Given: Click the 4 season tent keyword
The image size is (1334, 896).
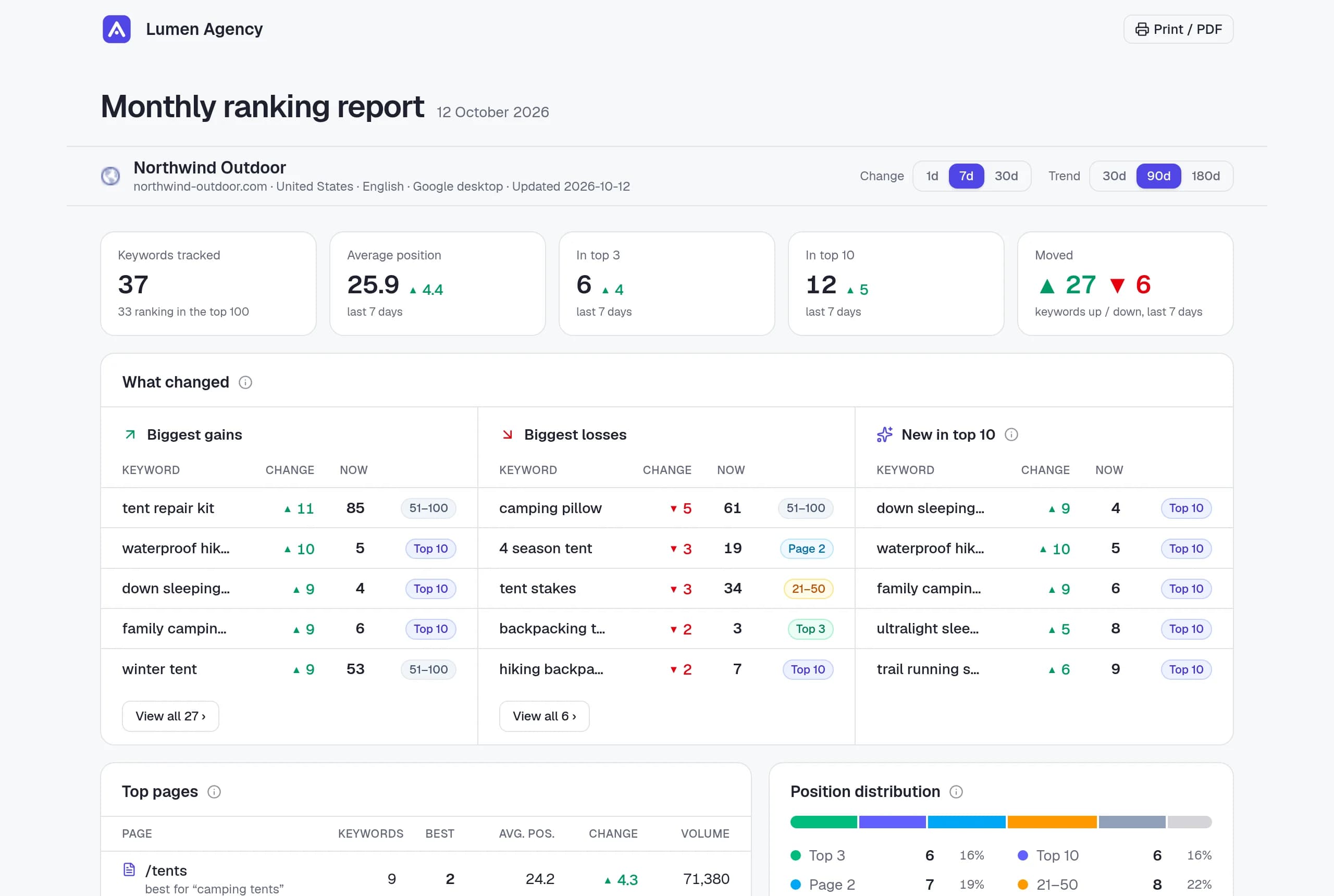Looking at the screenshot, I should [545, 549].
